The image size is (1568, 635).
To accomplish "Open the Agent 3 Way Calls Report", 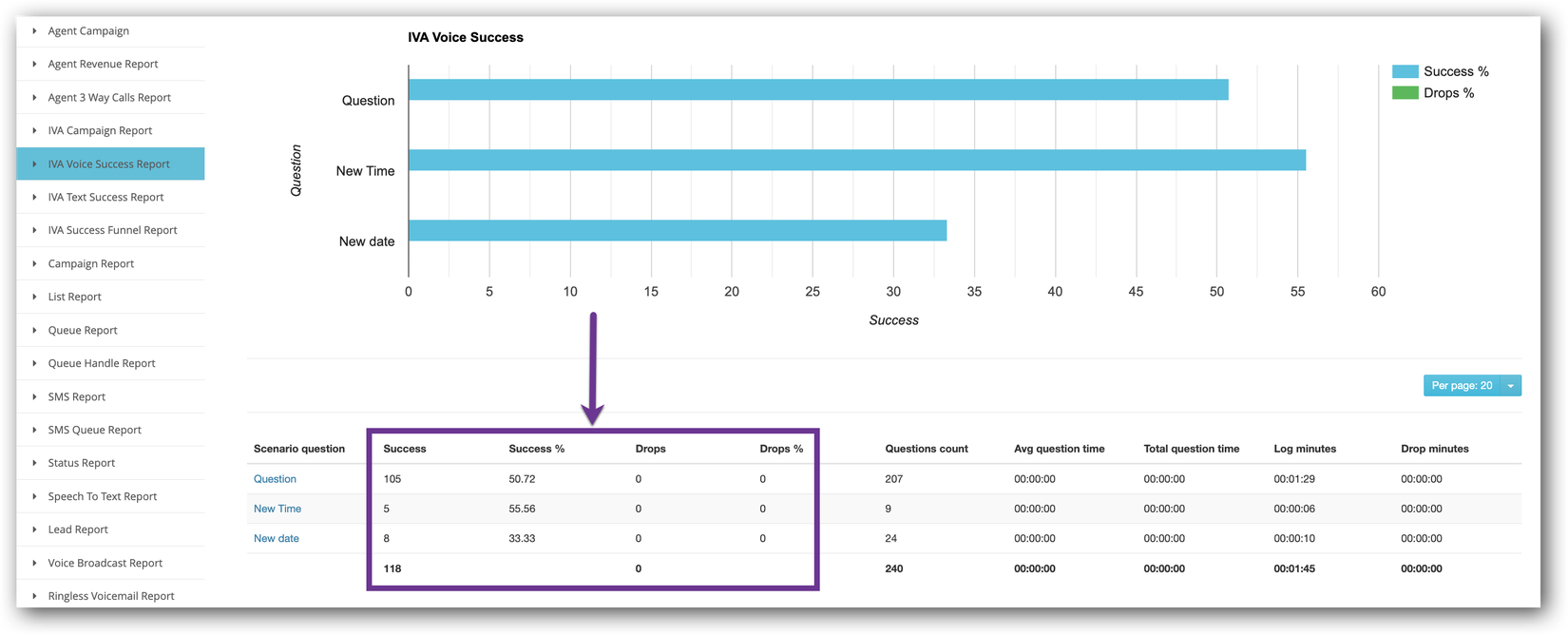I will (x=109, y=98).
